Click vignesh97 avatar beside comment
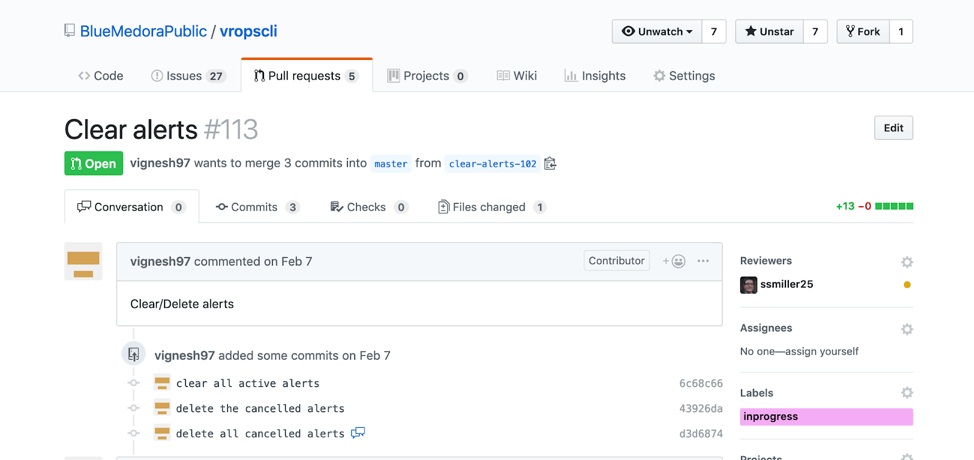Image resolution: width=974 pixels, height=460 pixels. (x=83, y=261)
